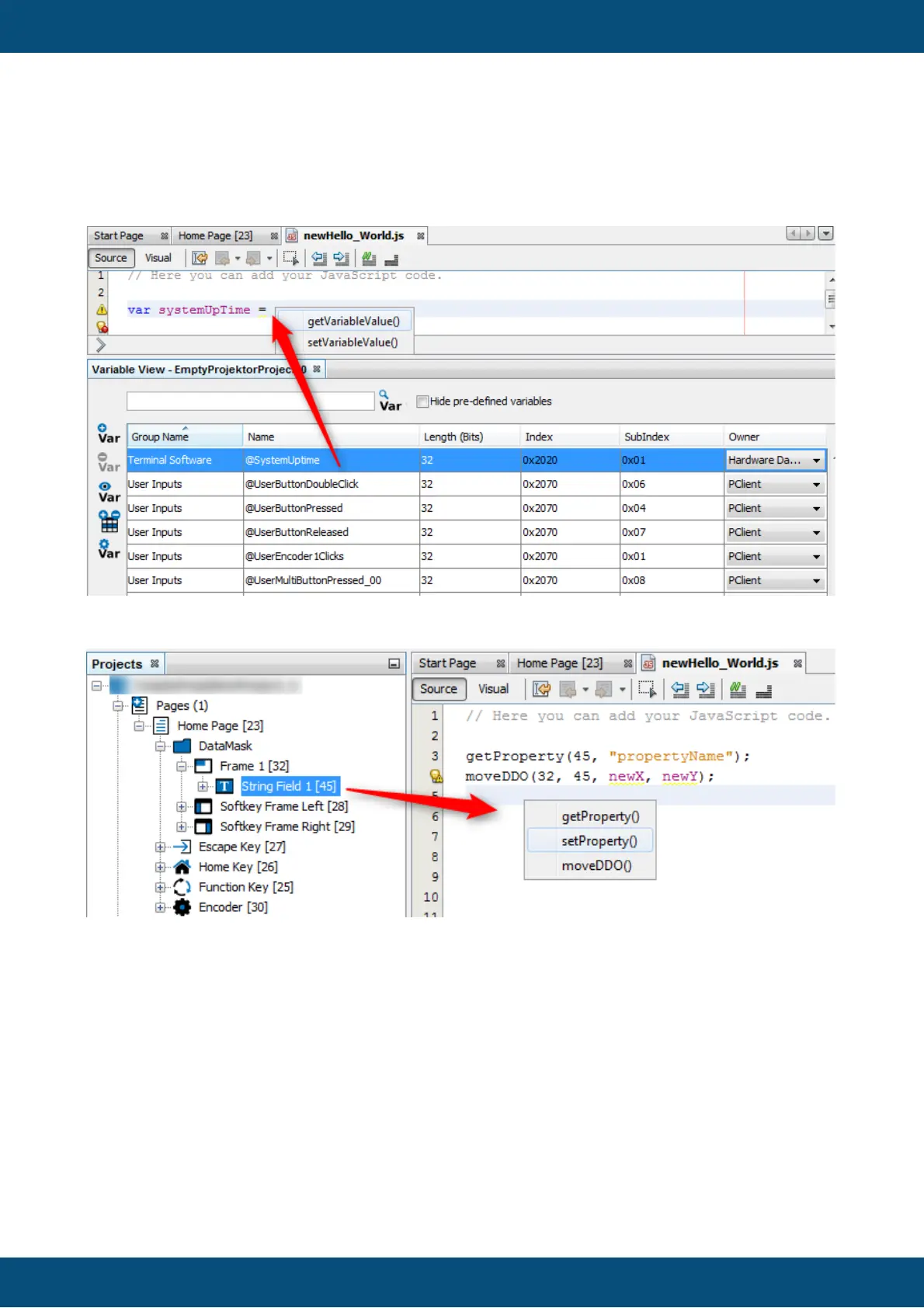Viewport: 924px width, 1308px height.
Task: Click the yellow warning icon in top editor gutter
Action: [x=102, y=309]
